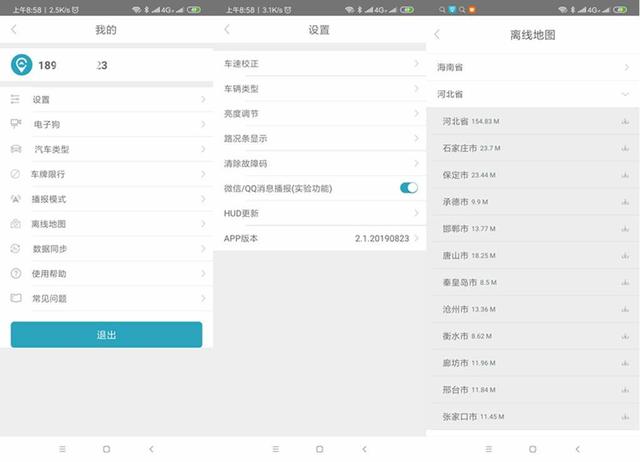Open the 电子狗 menu entry

tap(107, 124)
